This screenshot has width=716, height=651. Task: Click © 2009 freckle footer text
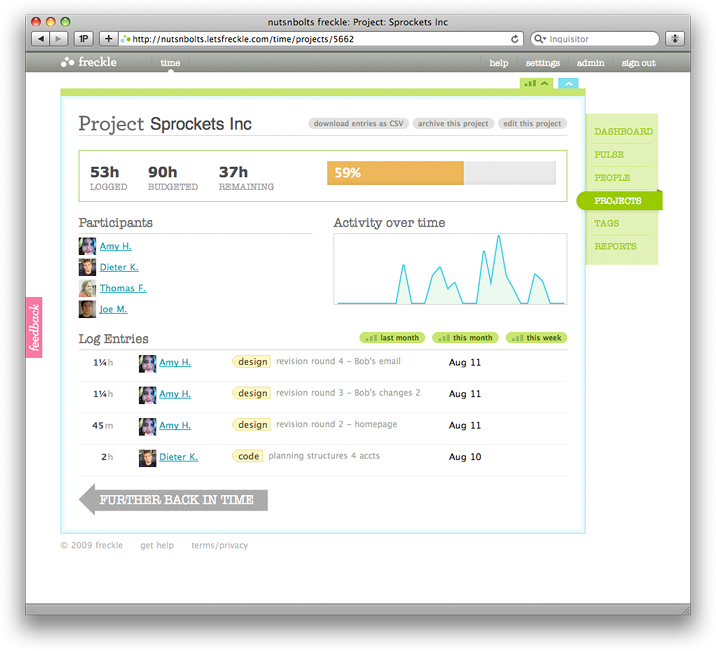92,545
